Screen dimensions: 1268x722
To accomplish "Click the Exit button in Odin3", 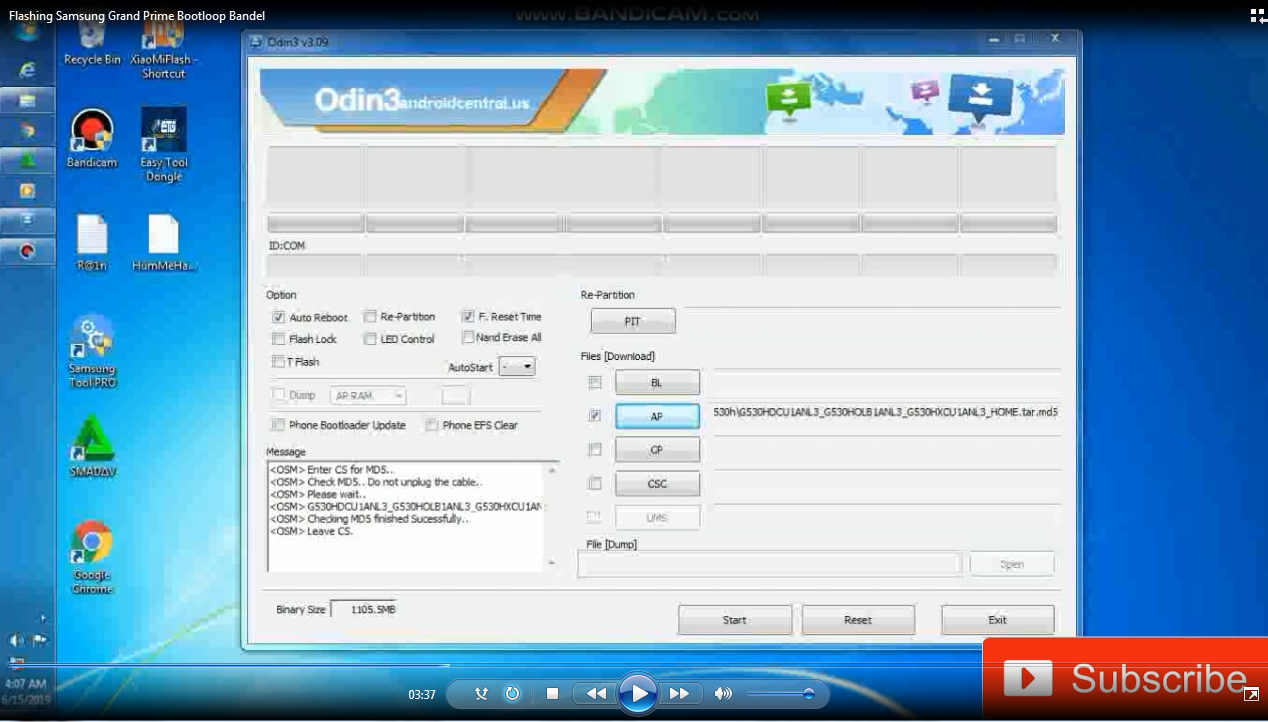I will pos(998,620).
